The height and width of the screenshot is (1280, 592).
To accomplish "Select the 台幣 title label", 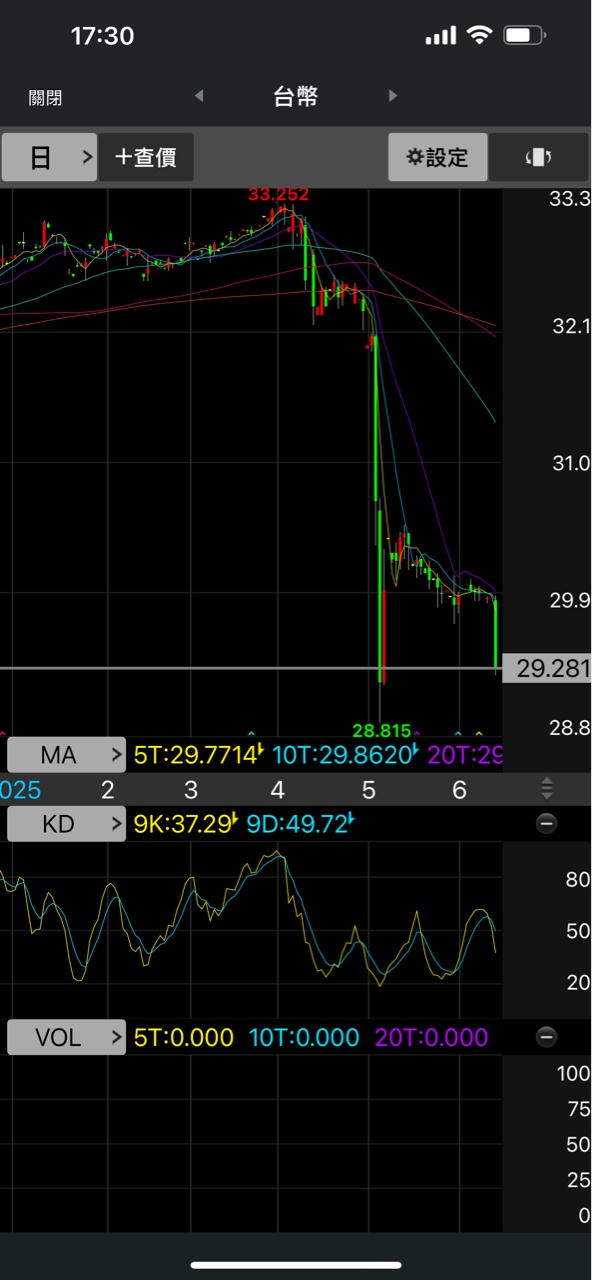I will 296,96.
